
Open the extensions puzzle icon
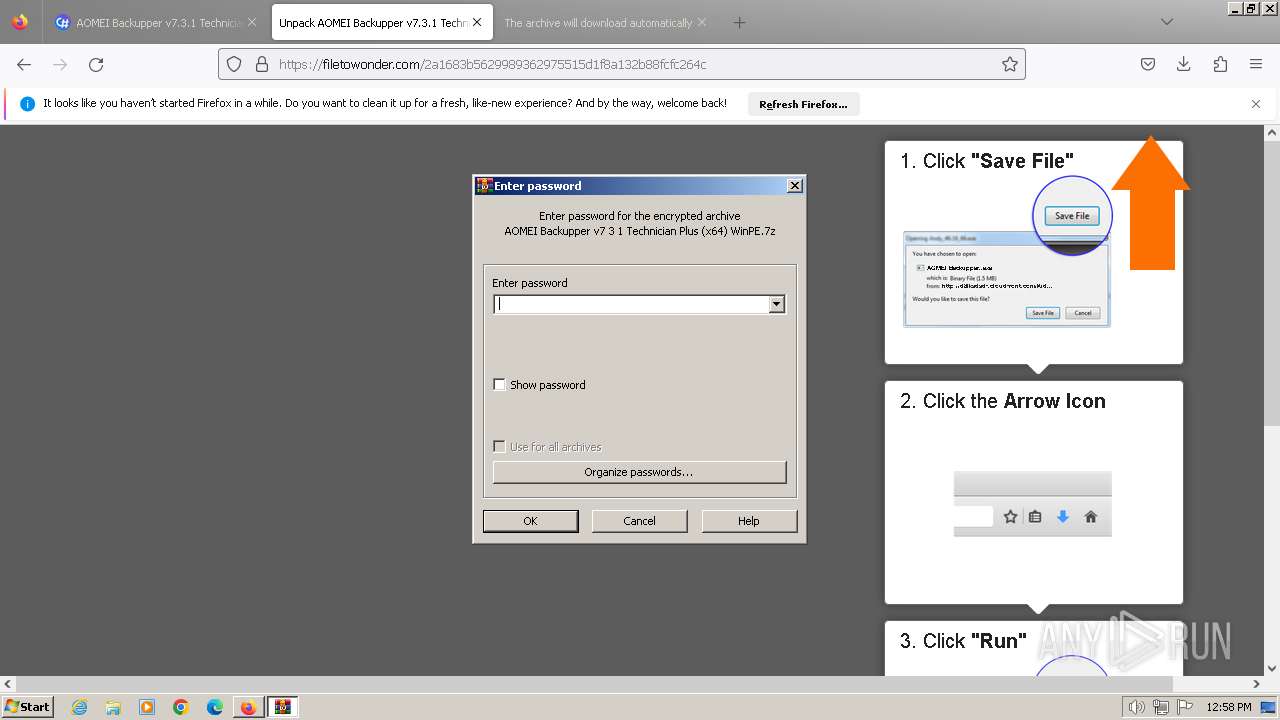click(x=1220, y=64)
